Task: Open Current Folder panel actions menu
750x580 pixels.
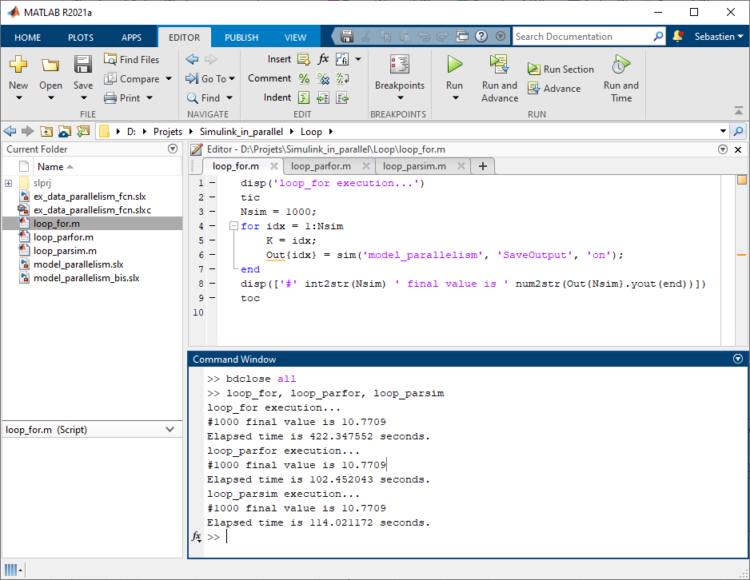Action: point(173,149)
